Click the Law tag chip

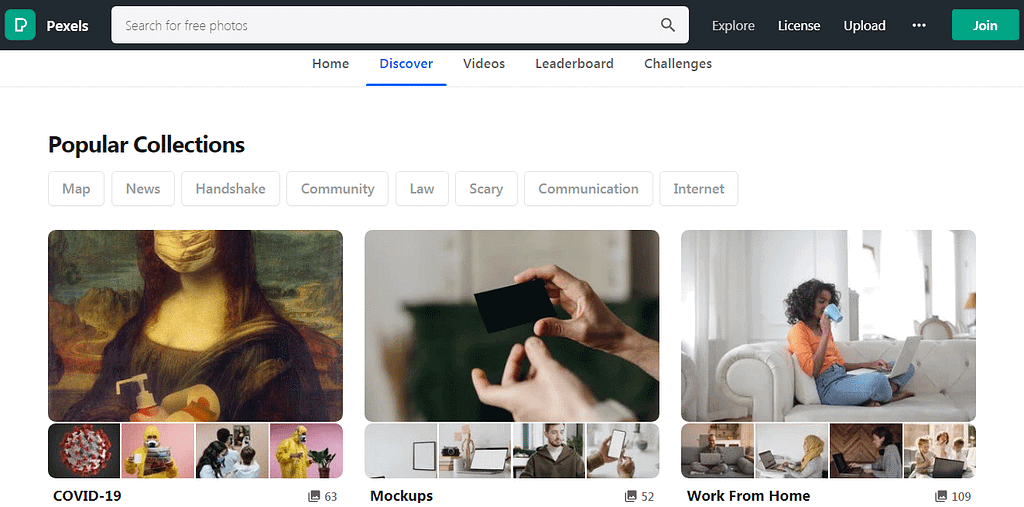422,189
